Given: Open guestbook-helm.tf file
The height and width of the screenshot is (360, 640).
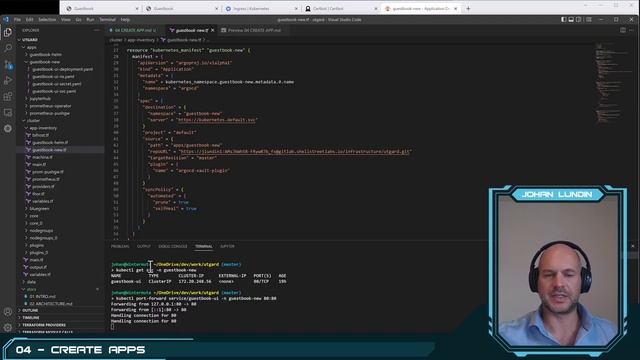Looking at the screenshot, I should point(50,142).
